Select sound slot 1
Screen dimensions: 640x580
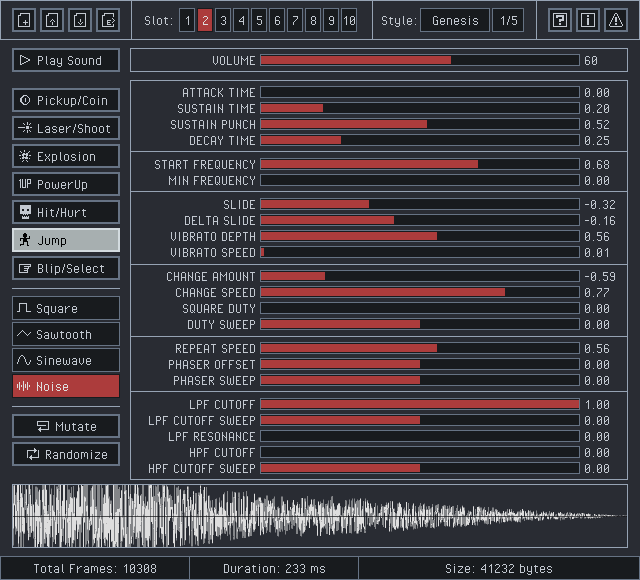tap(187, 20)
